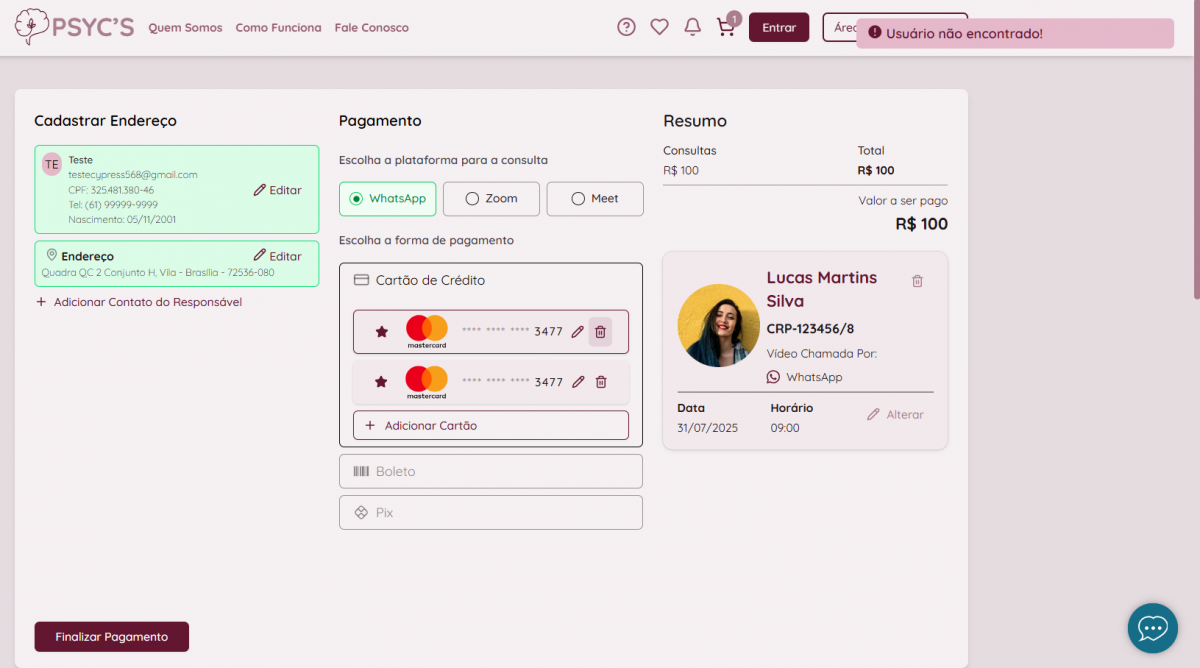Select WhatsApp as consultation platform

(x=387, y=199)
